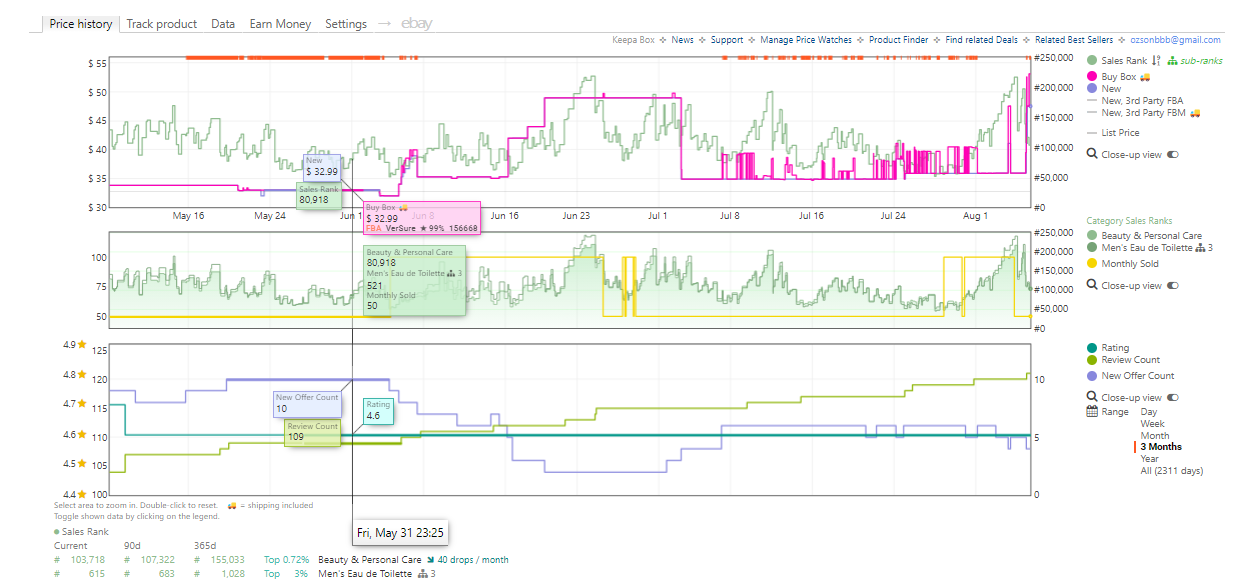Set chart range to Day
Screen dimensions: 1256x583
pyautogui.click(x=1149, y=412)
